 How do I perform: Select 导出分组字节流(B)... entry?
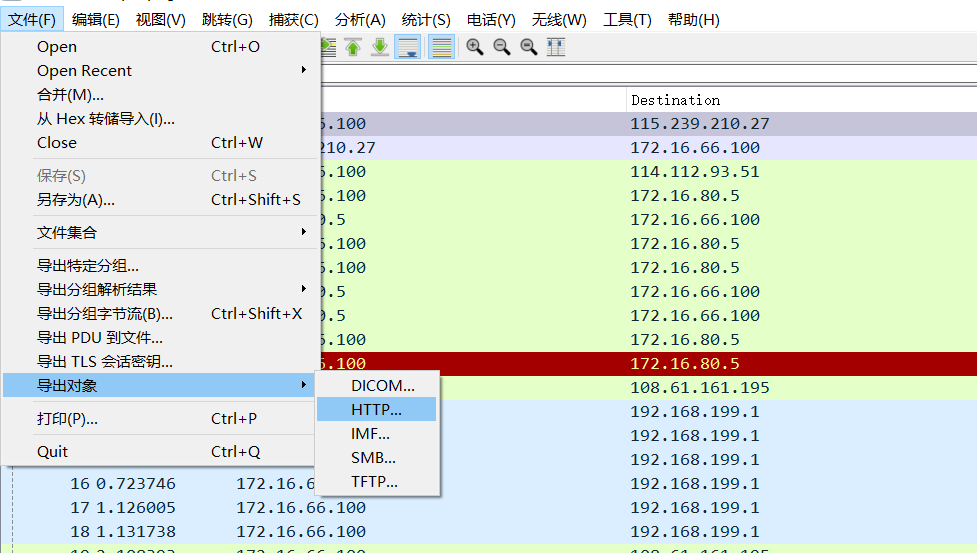point(160,313)
